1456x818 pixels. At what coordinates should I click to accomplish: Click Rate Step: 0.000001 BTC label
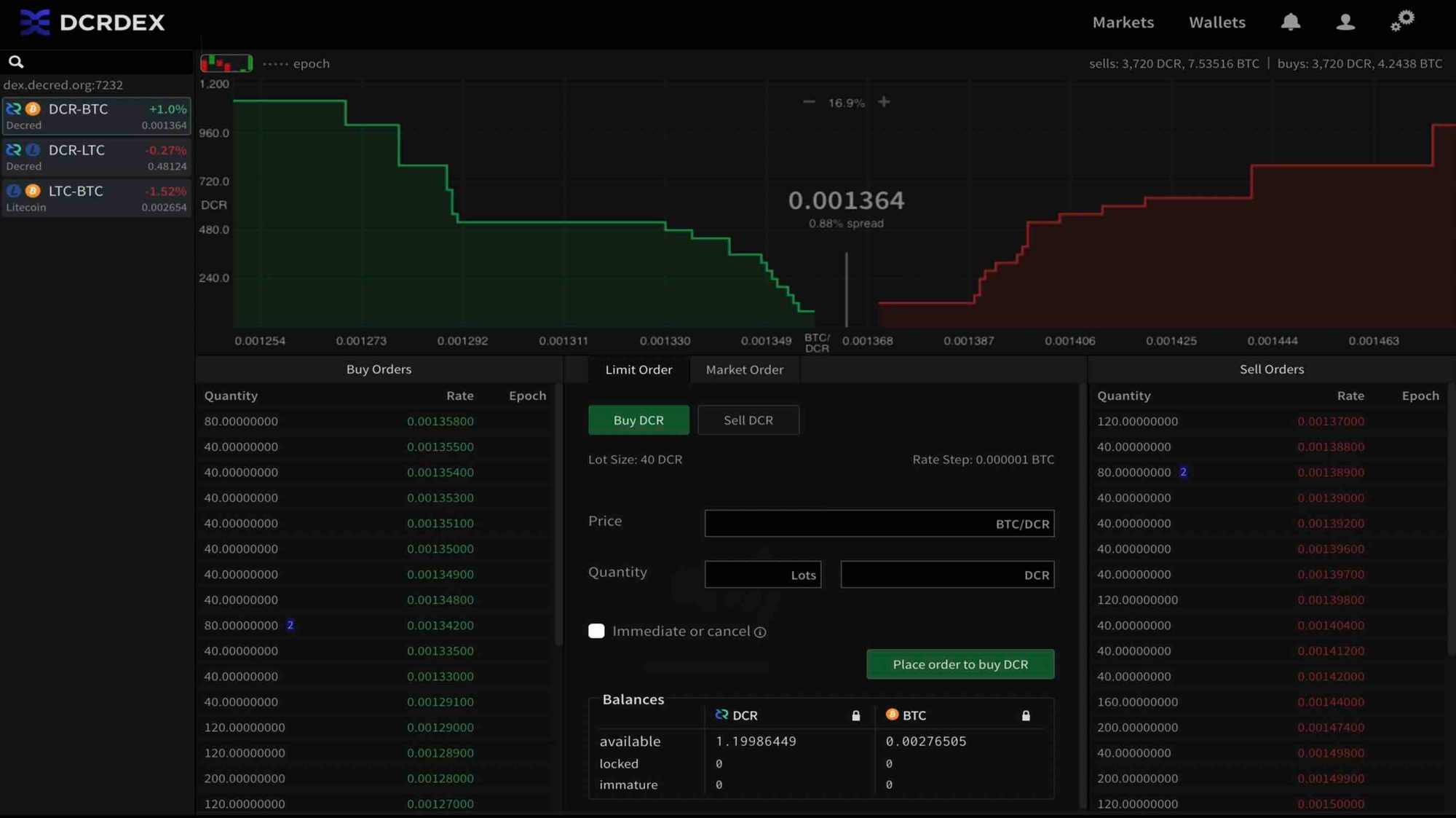[x=984, y=460]
